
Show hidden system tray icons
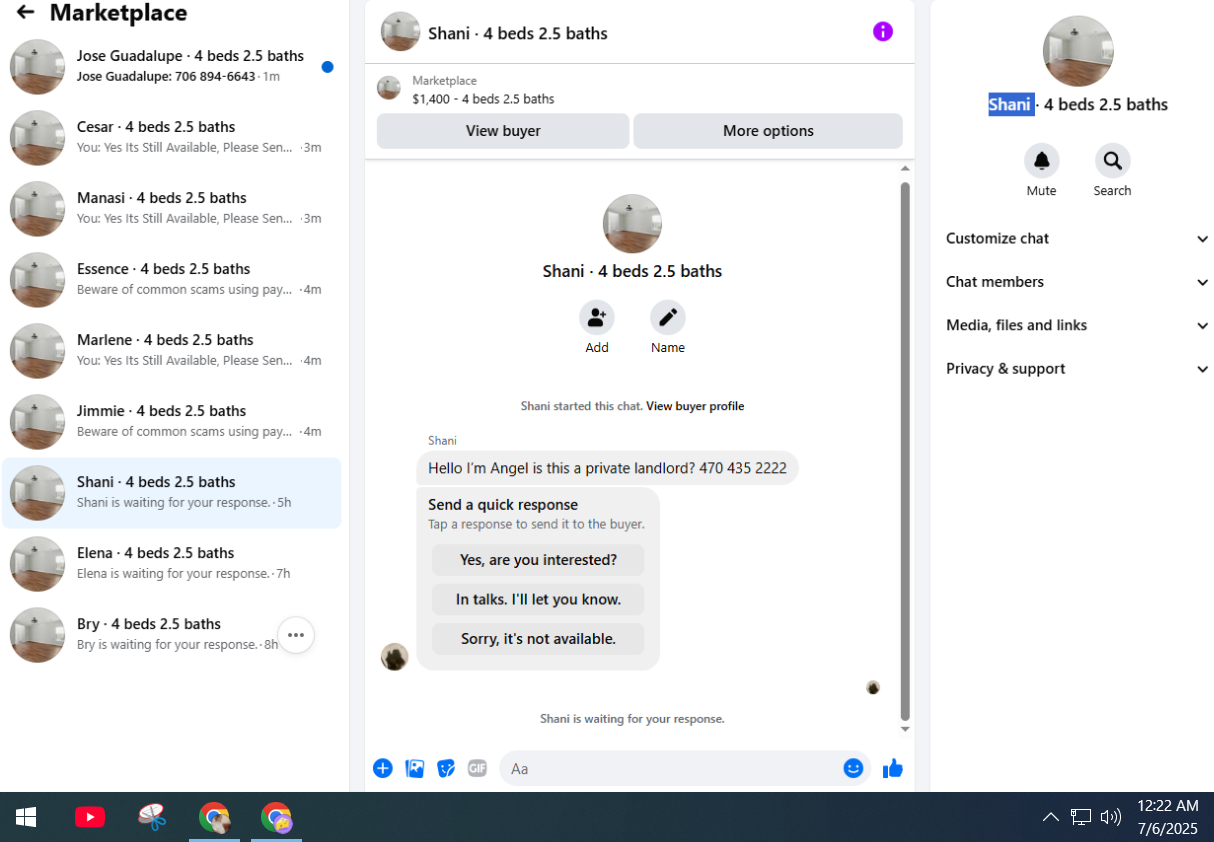(x=1050, y=817)
